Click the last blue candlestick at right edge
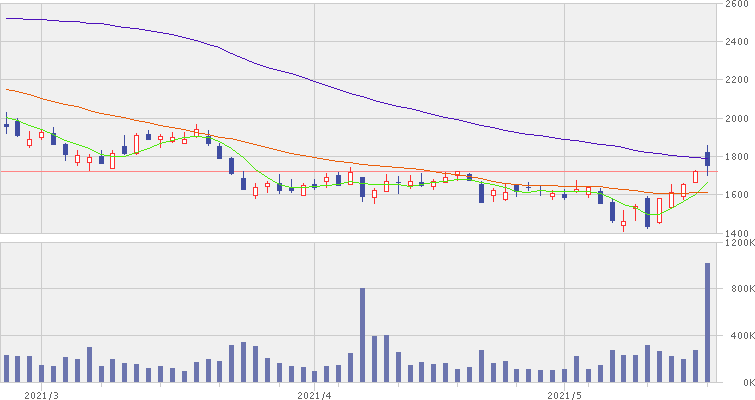The width and height of the screenshot is (755, 400). pyautogui.click(x=707, y=158)
